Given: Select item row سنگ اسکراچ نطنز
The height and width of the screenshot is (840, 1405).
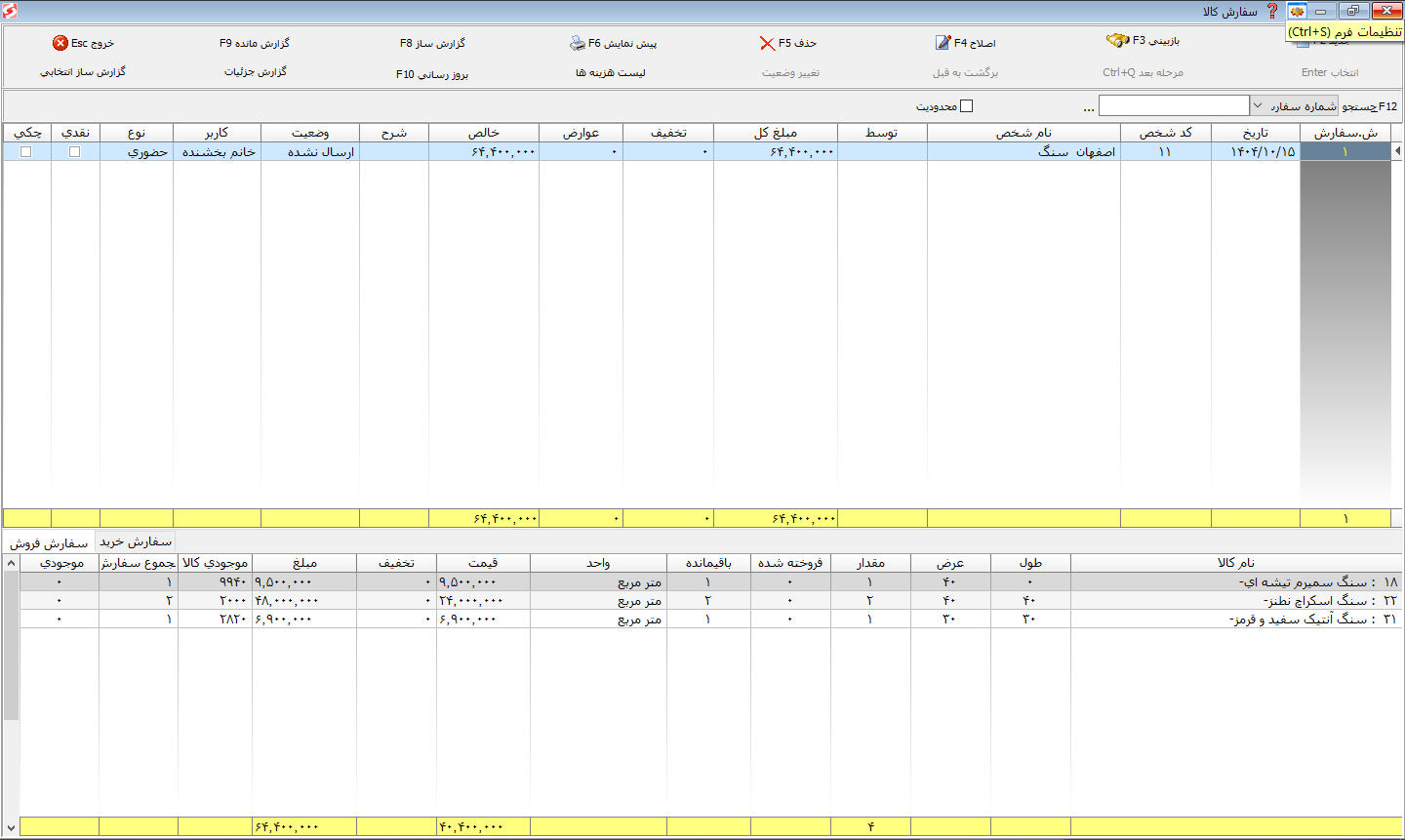Looking at the screenshot, I should [x=710, y=600].
